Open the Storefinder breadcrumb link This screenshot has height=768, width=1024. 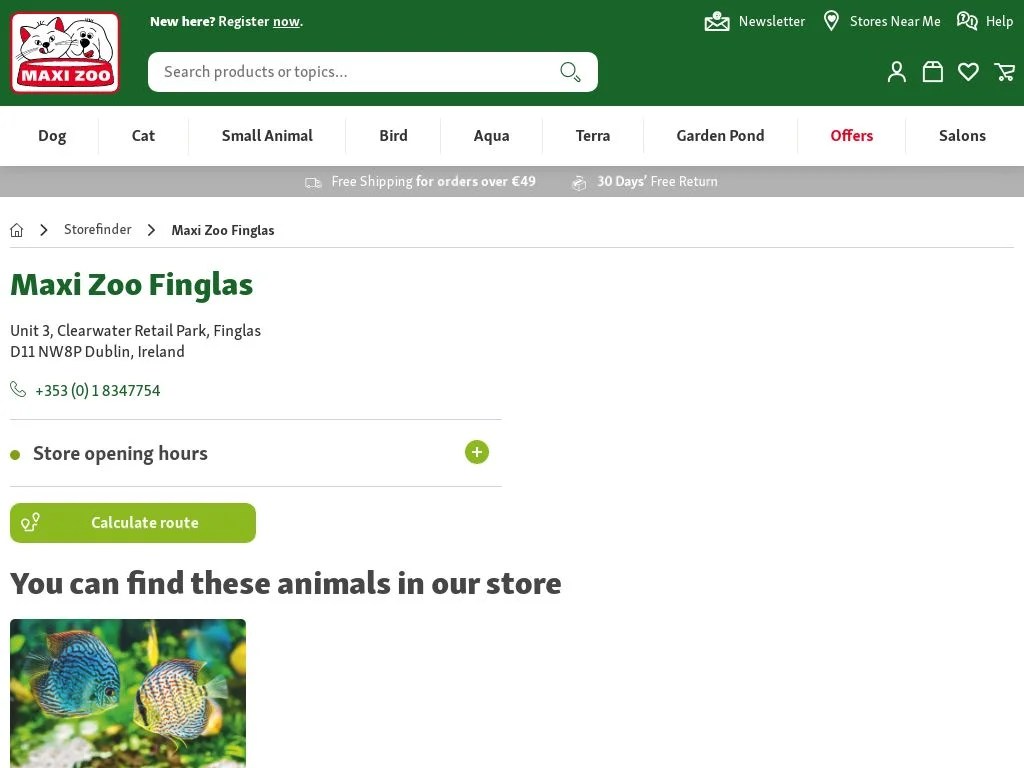click(97, 229)
